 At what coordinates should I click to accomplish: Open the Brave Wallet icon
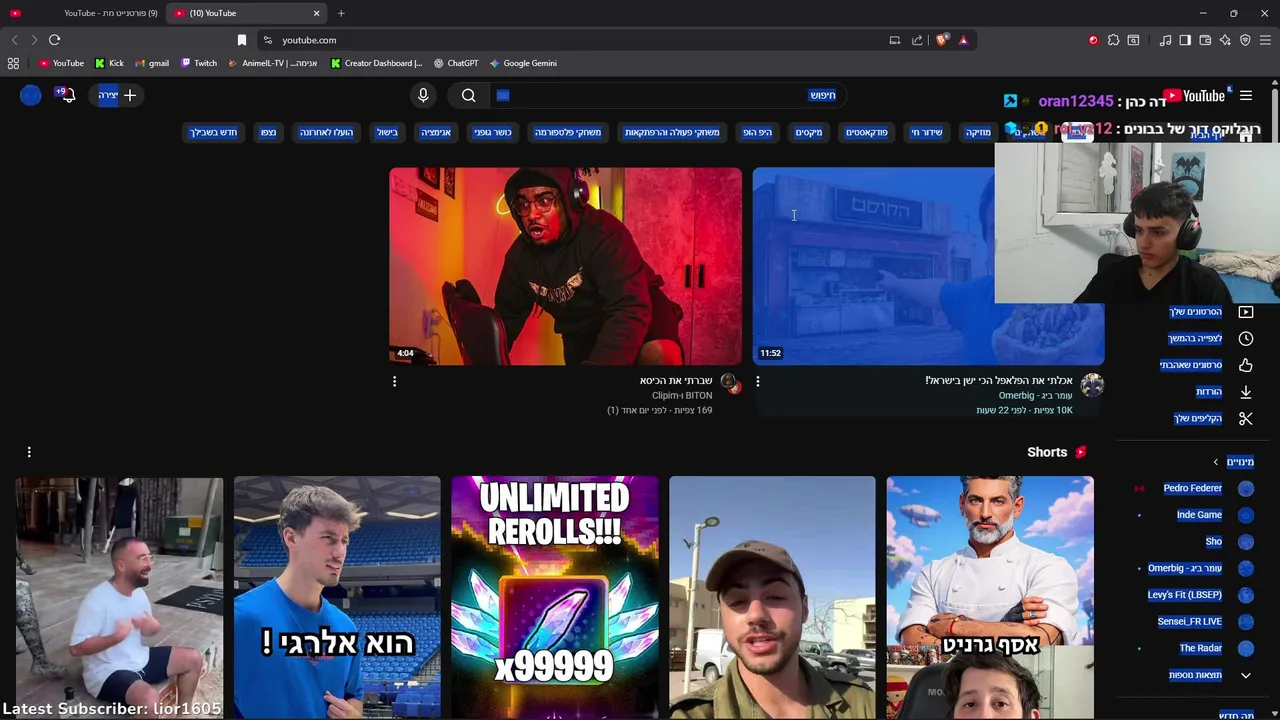1205,40
